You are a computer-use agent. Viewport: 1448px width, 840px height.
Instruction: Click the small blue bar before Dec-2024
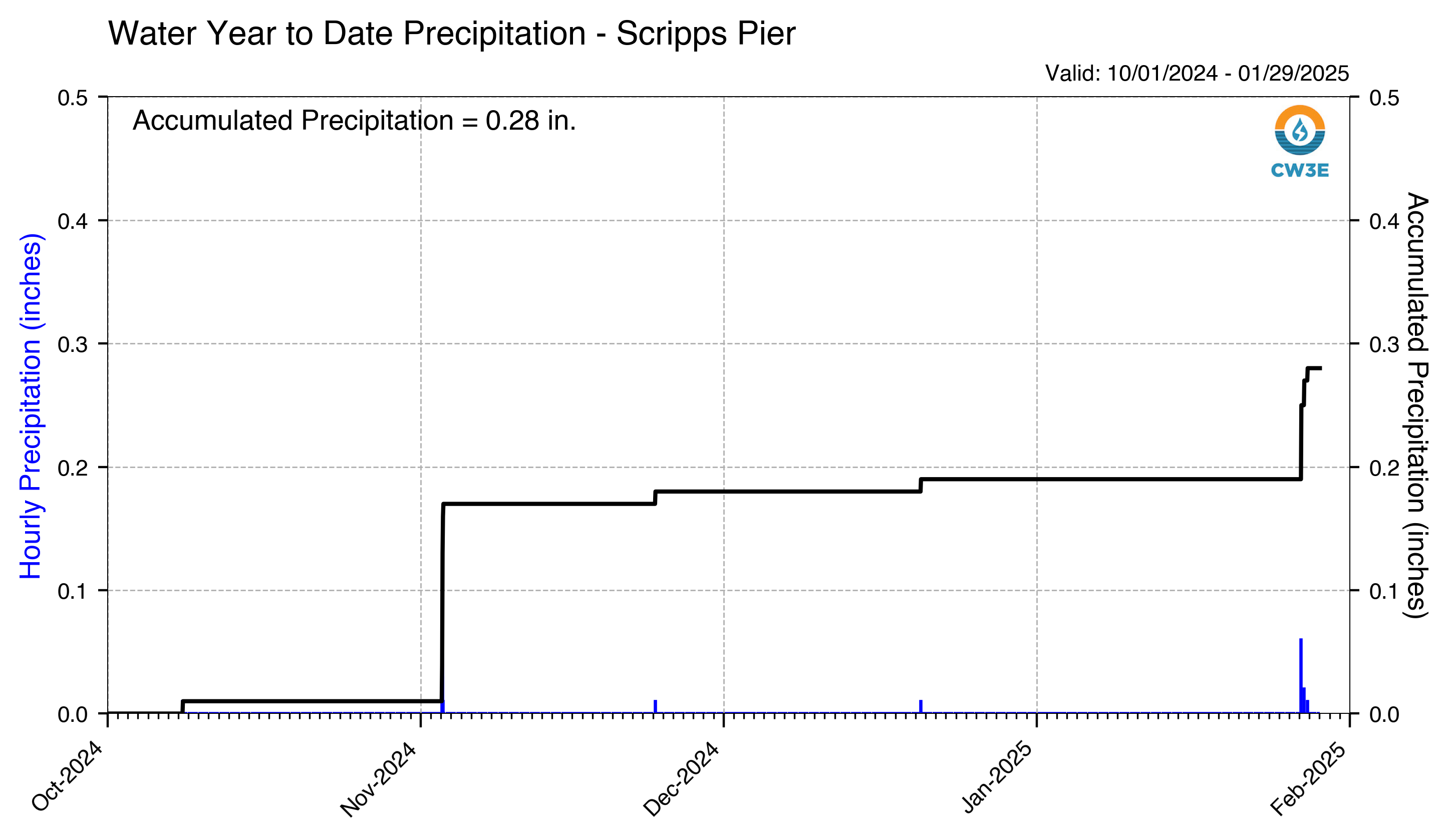tap(655, 706)
